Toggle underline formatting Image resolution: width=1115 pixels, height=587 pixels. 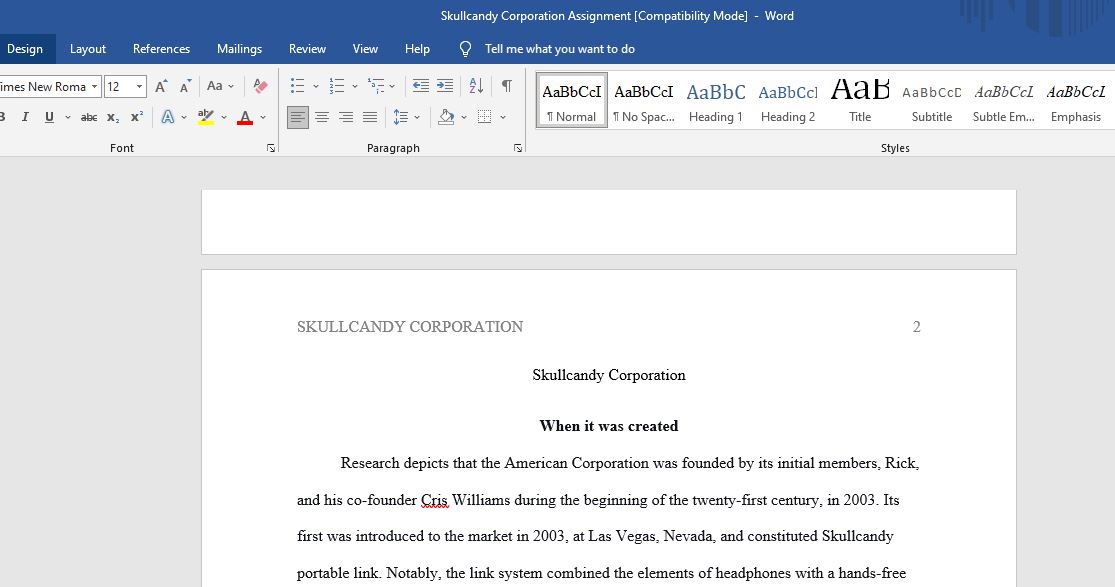(x=49, y=117)
